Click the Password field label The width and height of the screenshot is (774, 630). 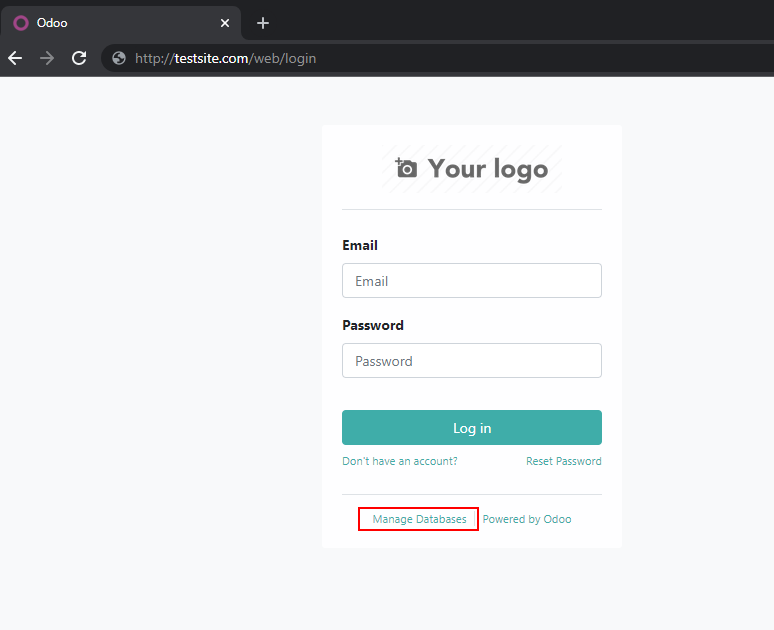tap(373, 325)
